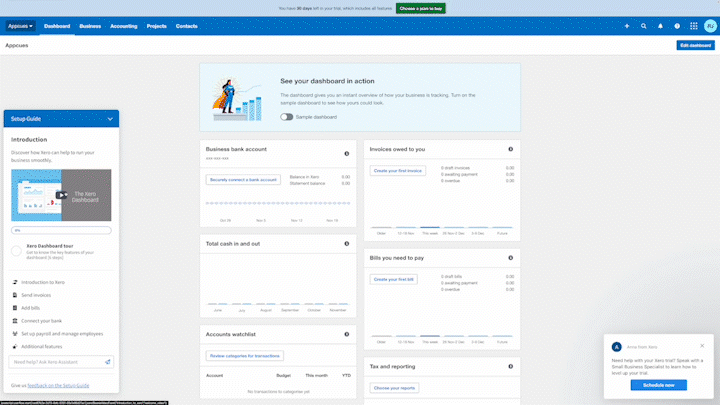The height and width of the screenshot is (405, 720).
Task: Open Tax and reporting options menu
Action: point(511,366)
